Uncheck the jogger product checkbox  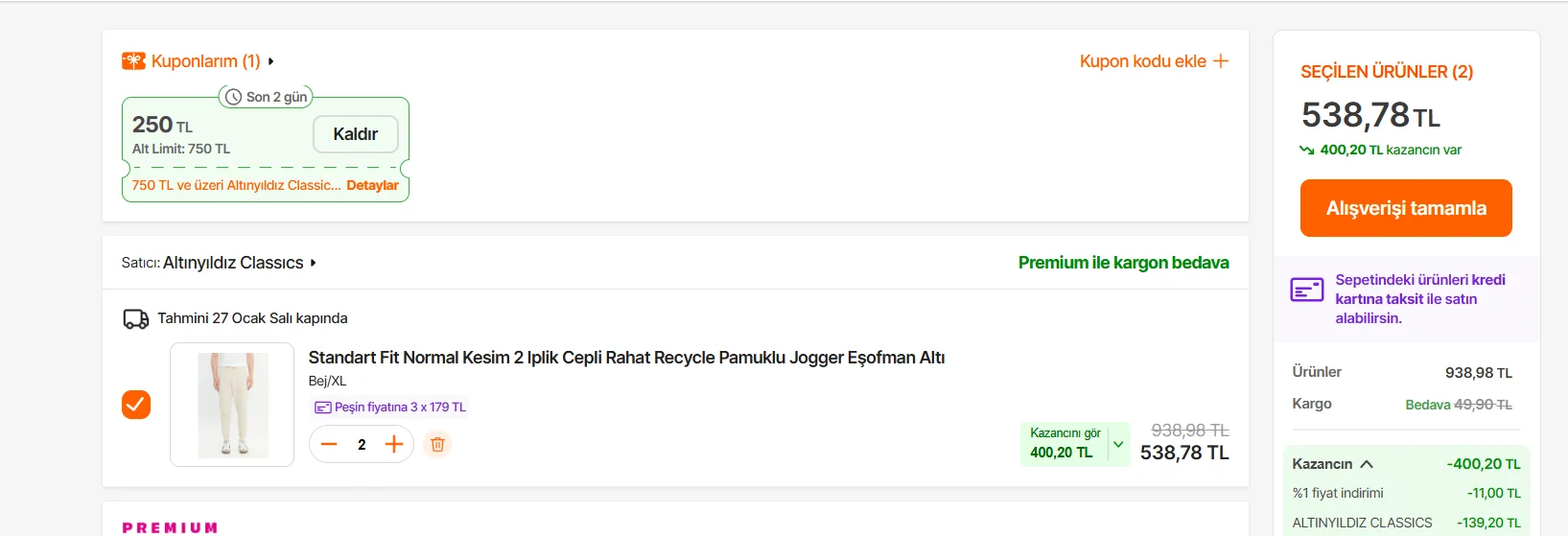[x=136, y=405]
